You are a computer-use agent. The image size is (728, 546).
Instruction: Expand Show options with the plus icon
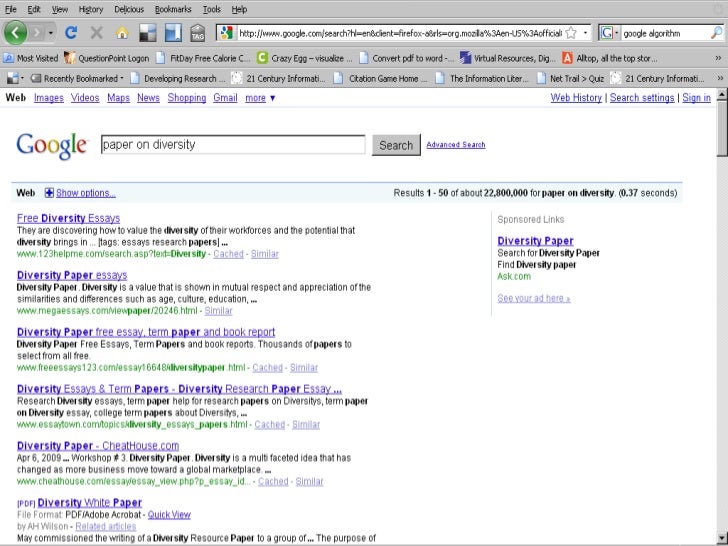tap(49, 193)
